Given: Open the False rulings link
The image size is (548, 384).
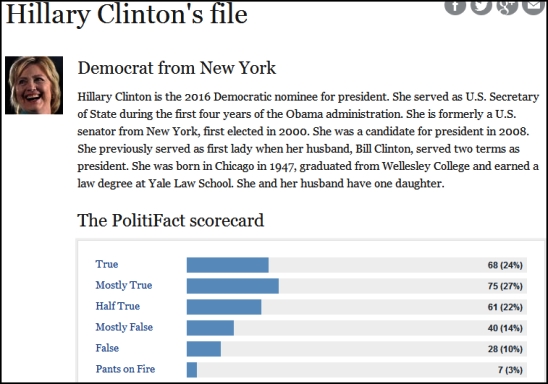Looking at the screenshot, I should (x=107, y=348).
